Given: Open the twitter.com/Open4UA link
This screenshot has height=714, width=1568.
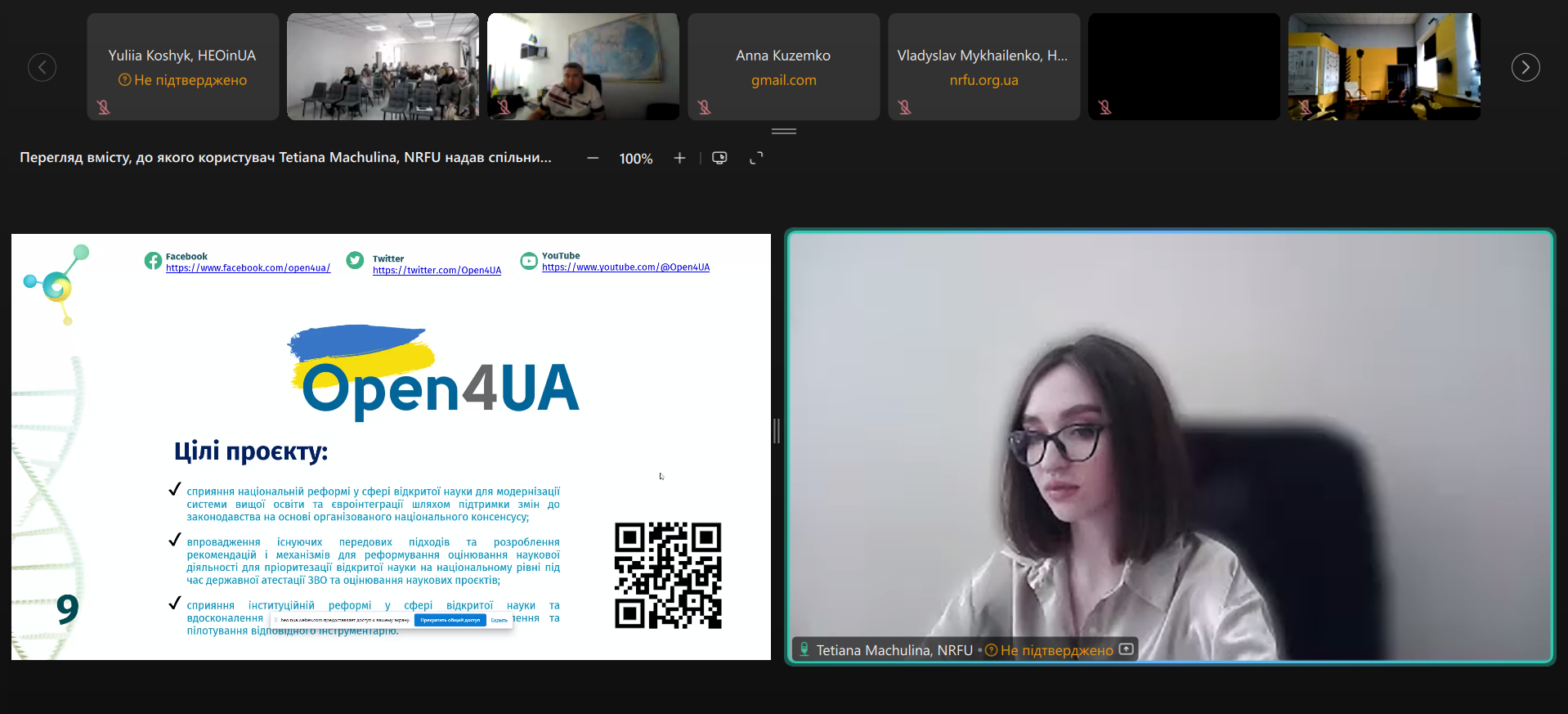Looking at the screenshot, I should [x=437, y=271].
